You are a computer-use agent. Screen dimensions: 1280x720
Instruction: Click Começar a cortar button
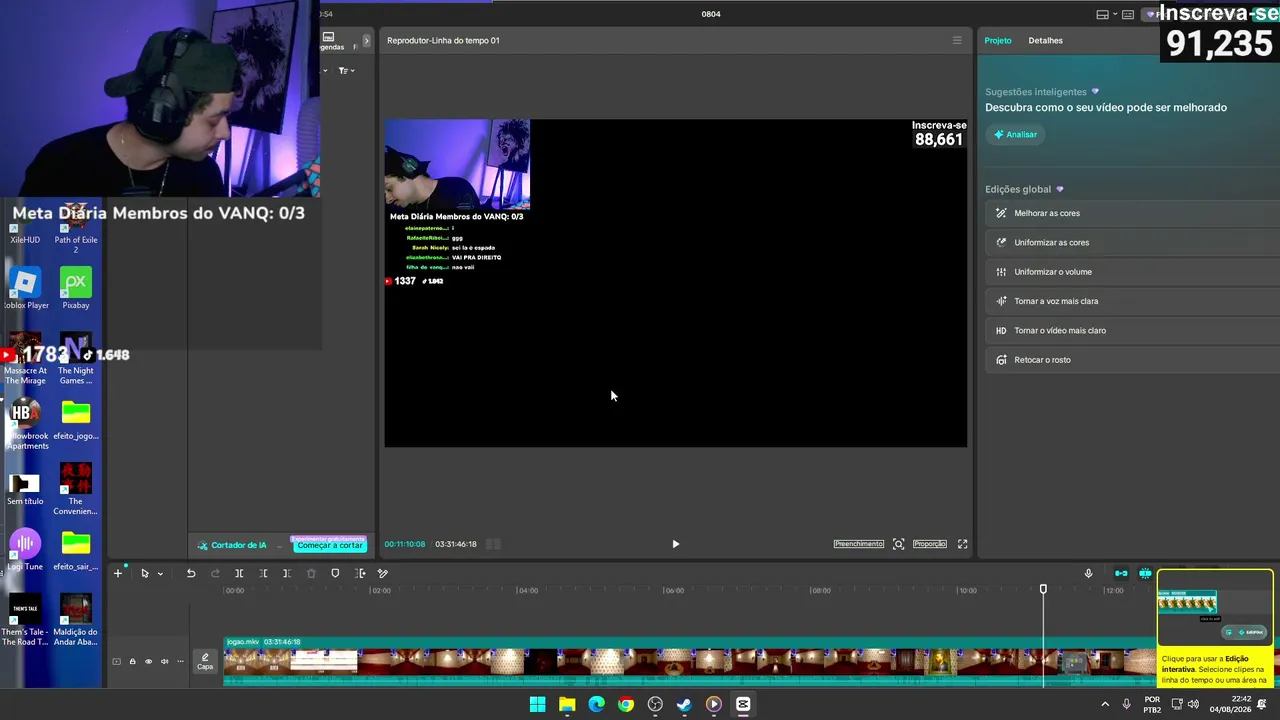pyautogui.click(x=330, y=545)
